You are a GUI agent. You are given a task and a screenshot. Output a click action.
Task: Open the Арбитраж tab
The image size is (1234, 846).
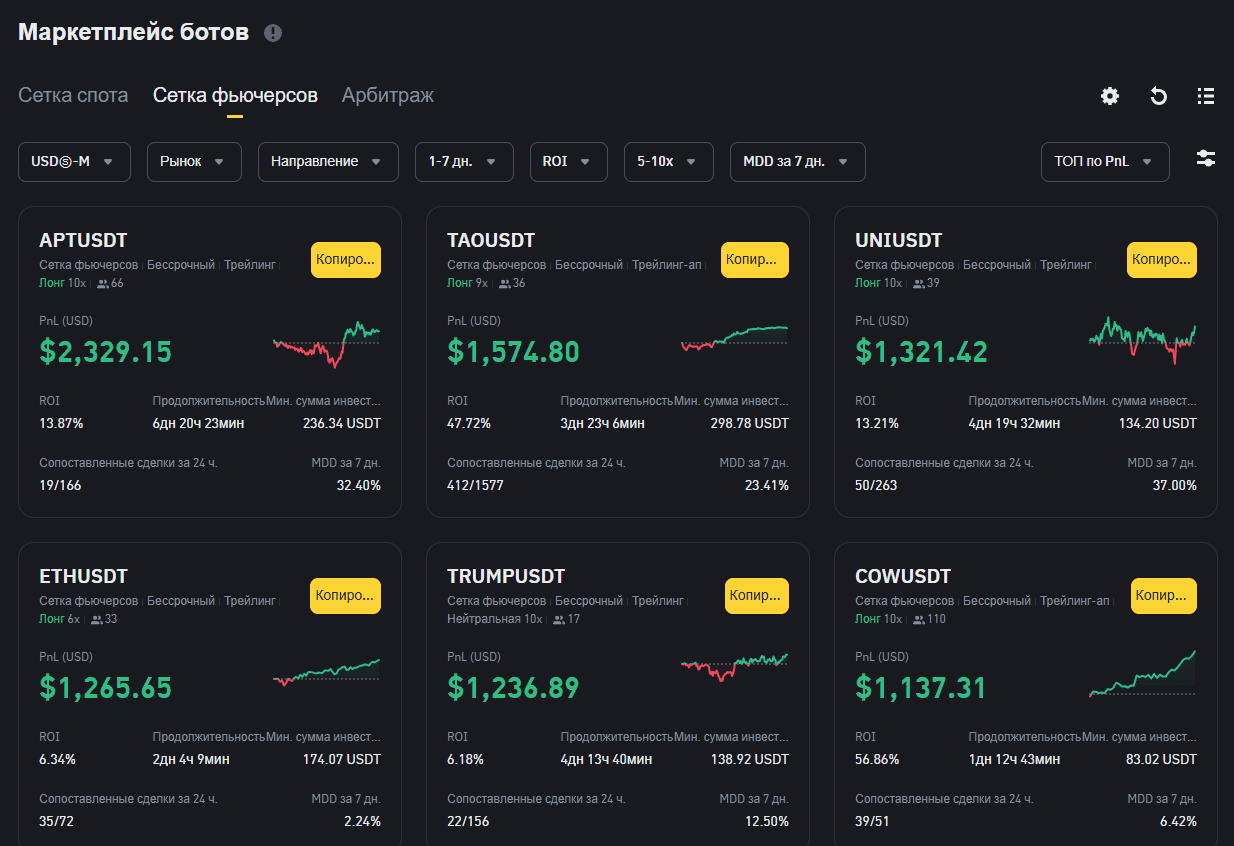(388, 96)
